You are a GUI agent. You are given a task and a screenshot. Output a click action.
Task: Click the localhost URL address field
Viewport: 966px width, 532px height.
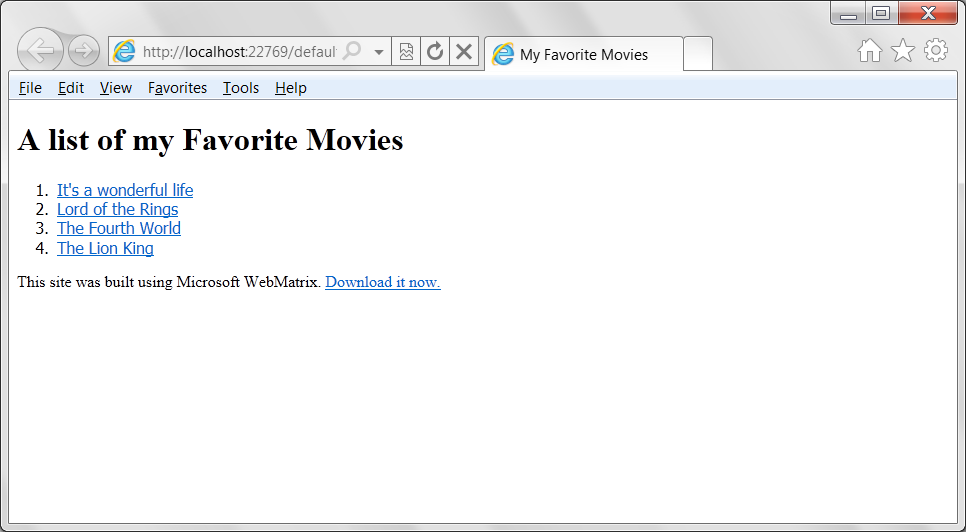coord(240,52)
